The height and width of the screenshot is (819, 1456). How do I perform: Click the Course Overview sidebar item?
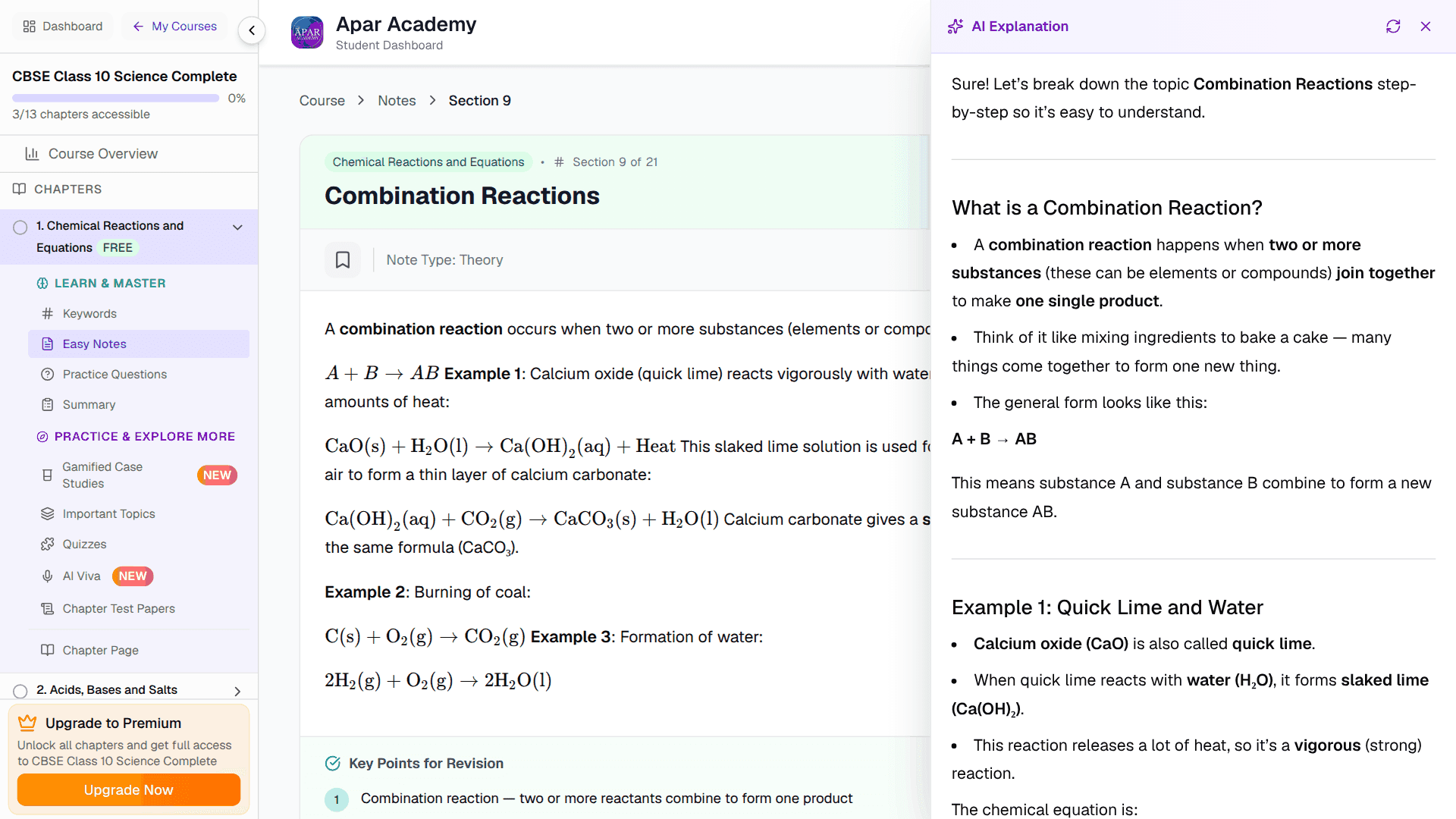tap(129, 154)
